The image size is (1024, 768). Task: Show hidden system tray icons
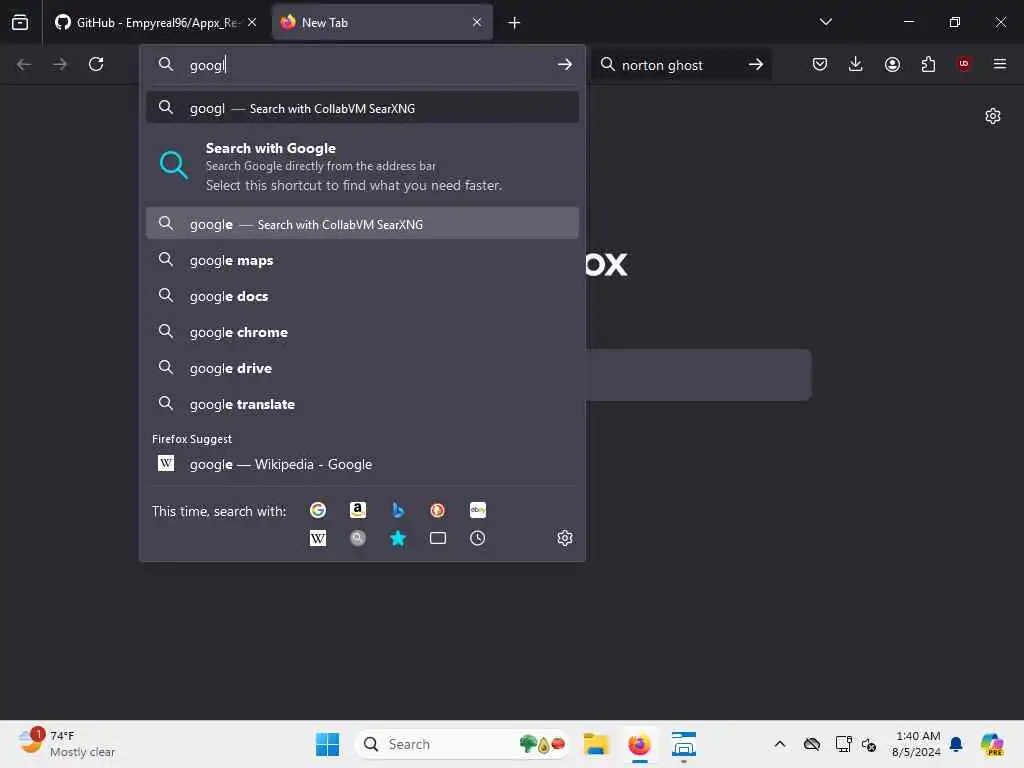780,744
